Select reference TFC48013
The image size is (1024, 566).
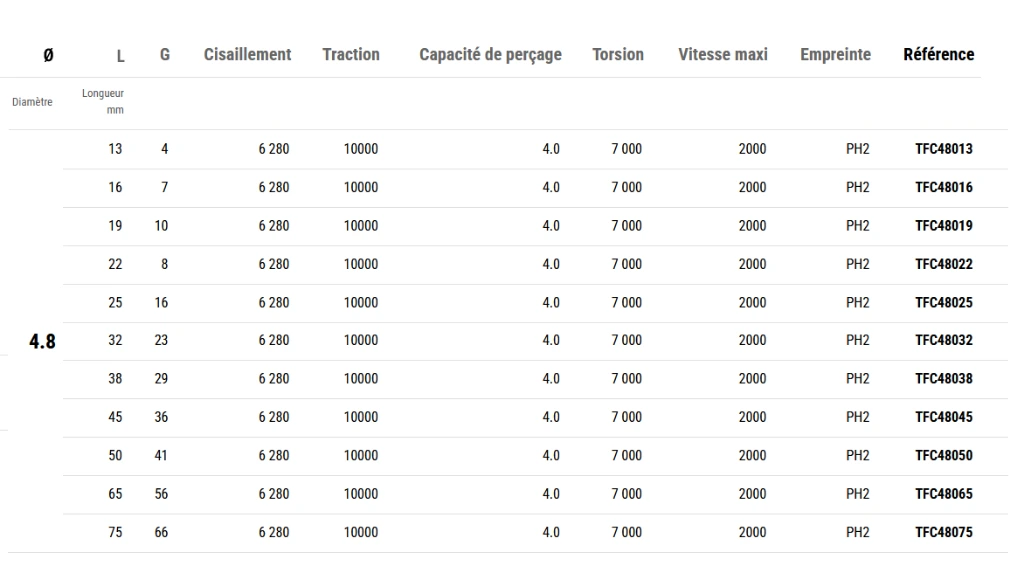coord(944,149)
